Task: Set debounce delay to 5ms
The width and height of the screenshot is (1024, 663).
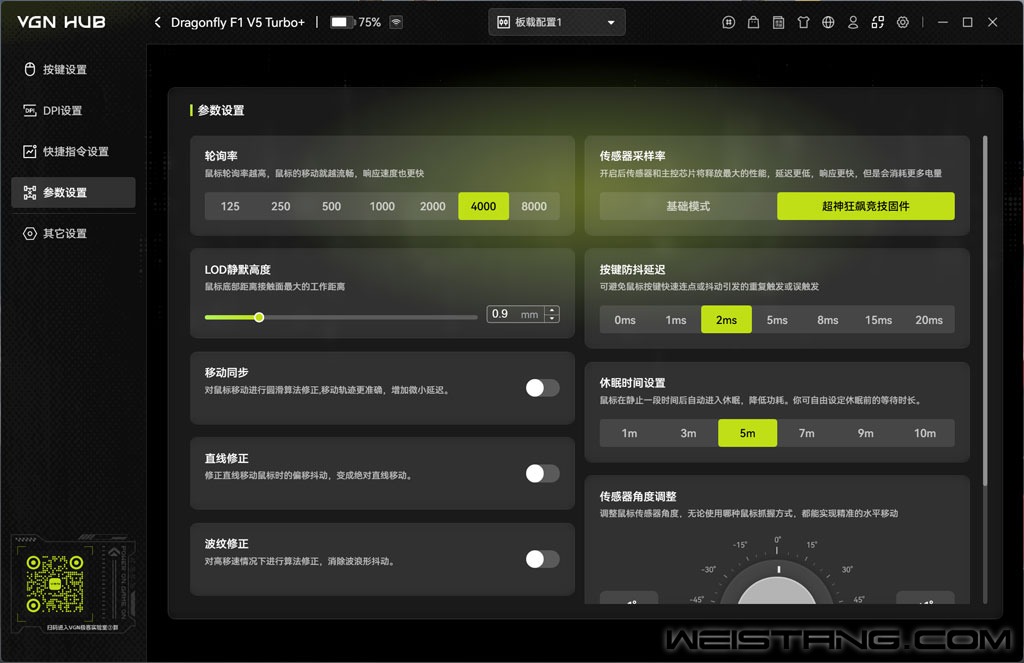Action: 777,320
